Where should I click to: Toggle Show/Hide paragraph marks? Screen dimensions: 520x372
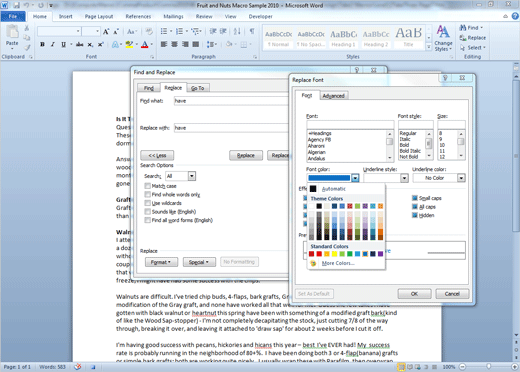(252, 31)
